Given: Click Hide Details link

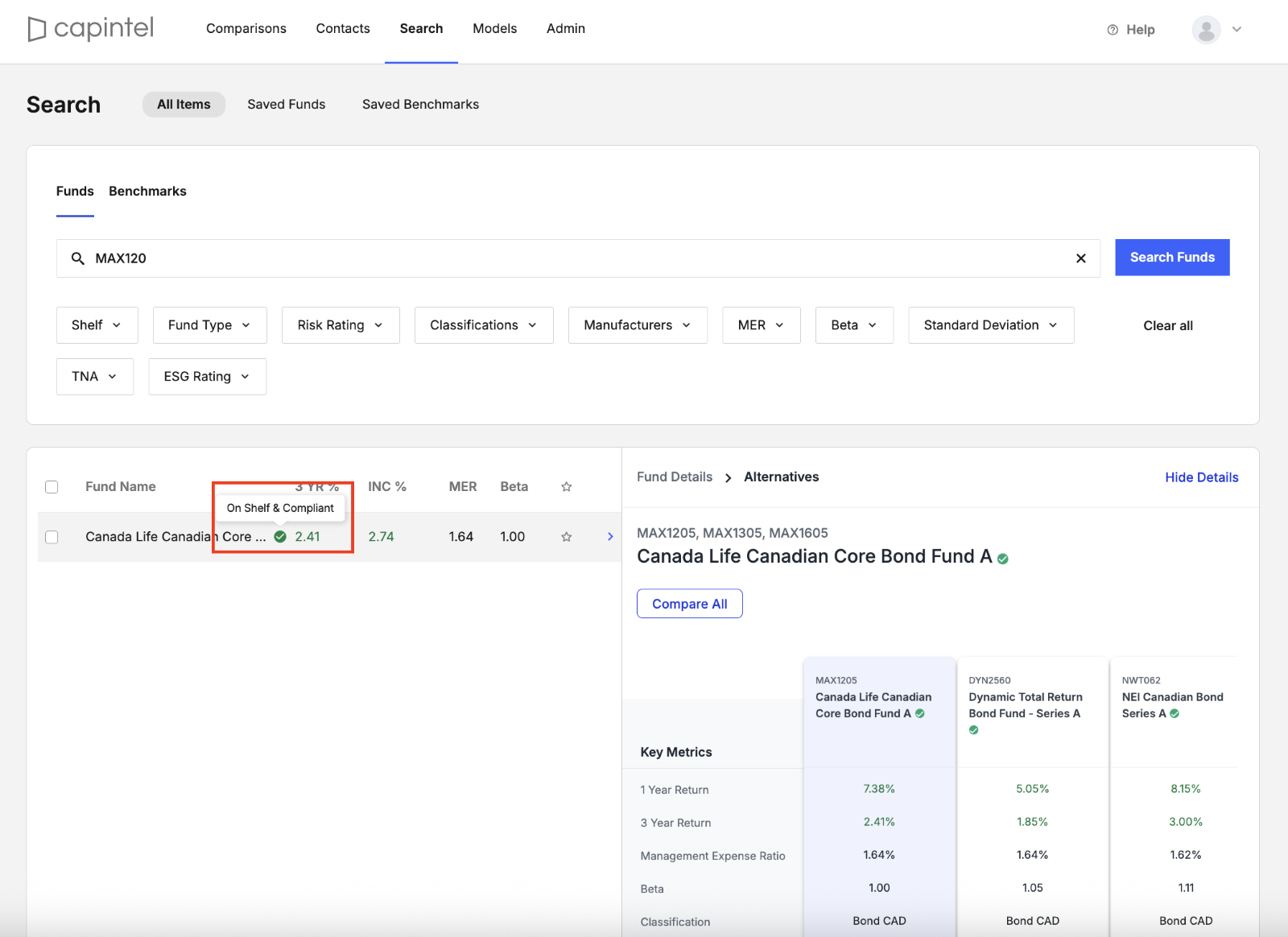Looking at the screenshot, I should coord(1202,477).
